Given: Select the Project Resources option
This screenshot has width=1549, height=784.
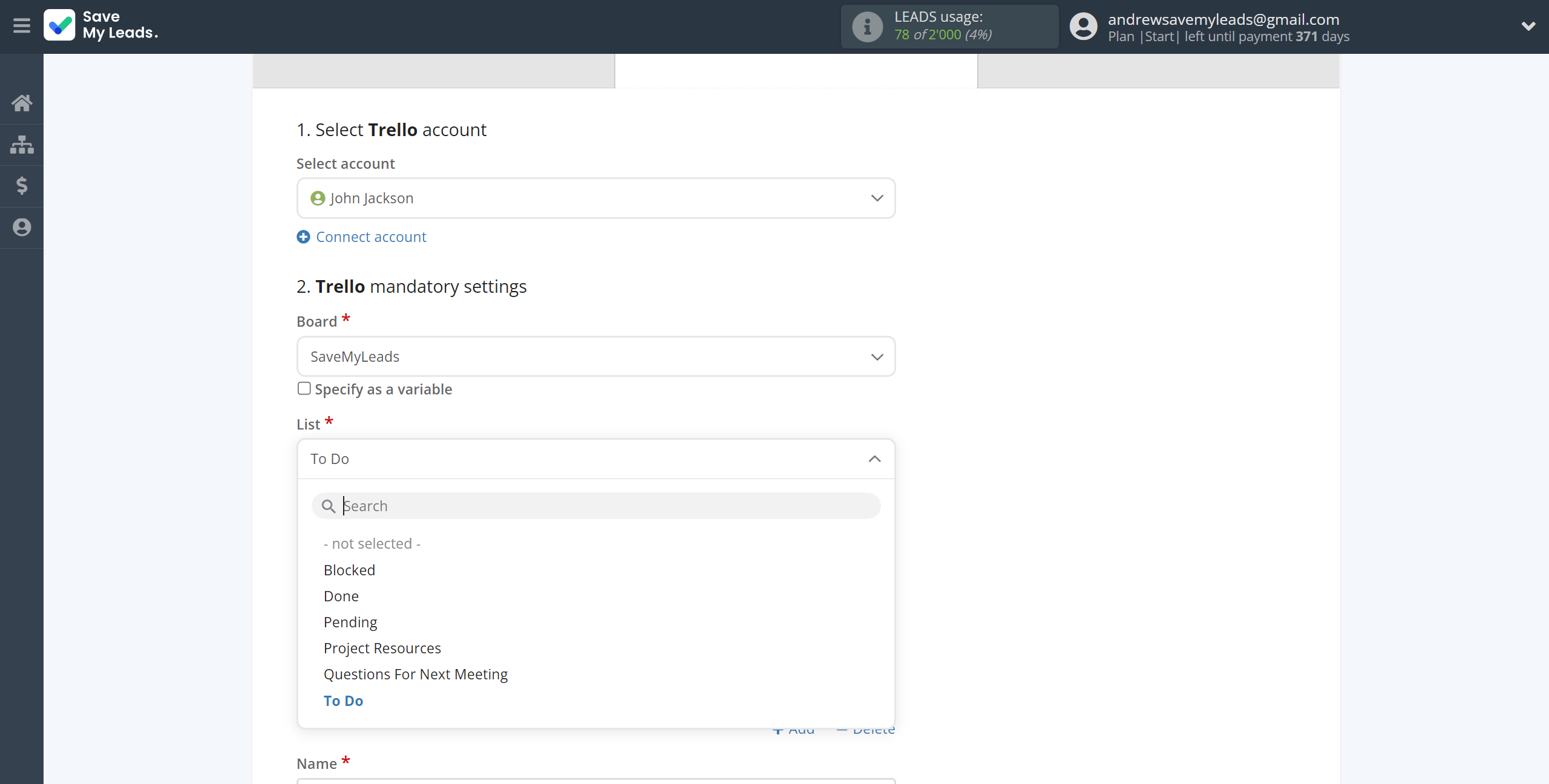Looking at the screenshot, I should click(x=382, y=648).
